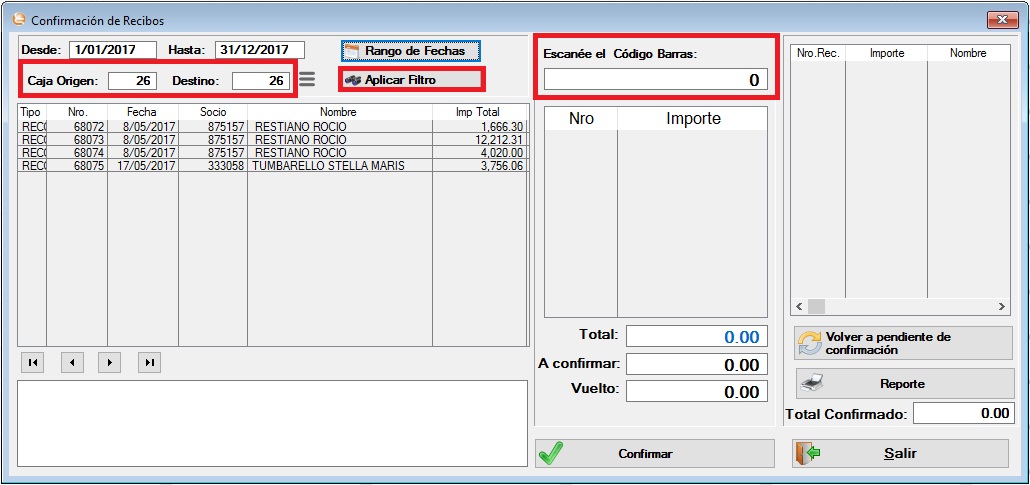Click the barcode scan input field
1030x485 pixels.
(655, 80)
